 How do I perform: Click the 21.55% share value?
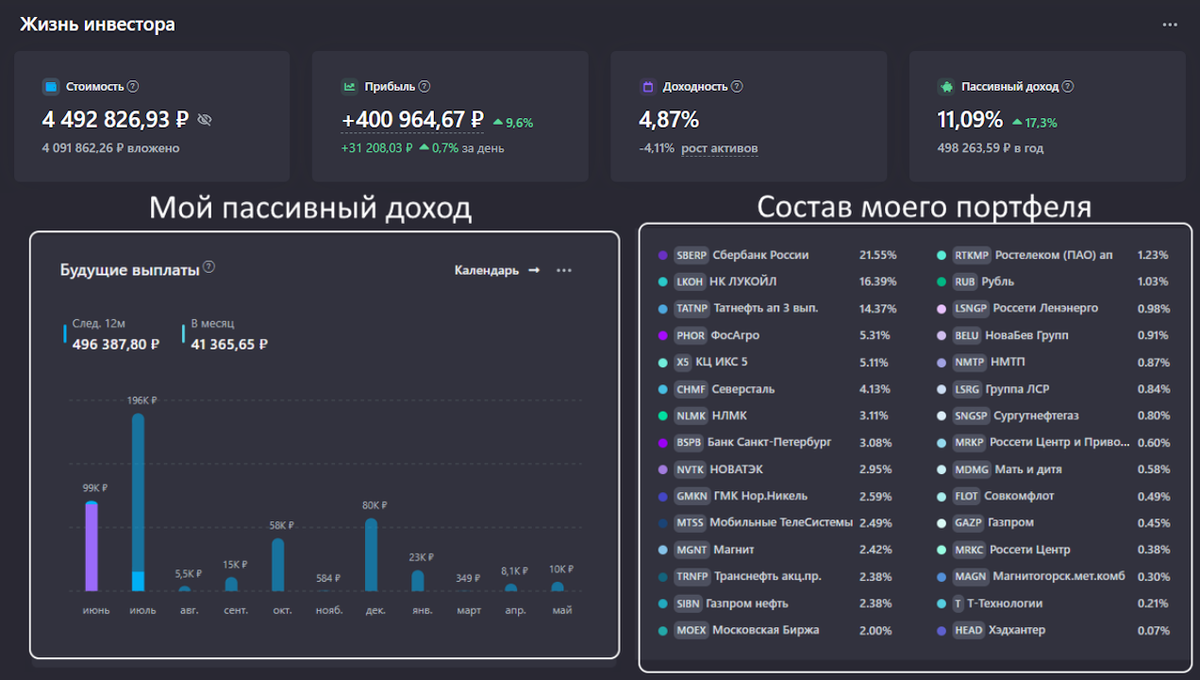click(878, 255)
